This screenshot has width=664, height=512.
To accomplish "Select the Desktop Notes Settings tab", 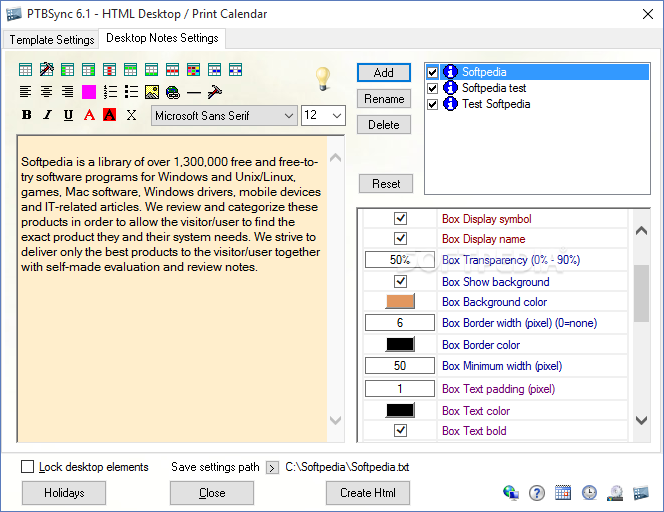I will pos(162,38).
